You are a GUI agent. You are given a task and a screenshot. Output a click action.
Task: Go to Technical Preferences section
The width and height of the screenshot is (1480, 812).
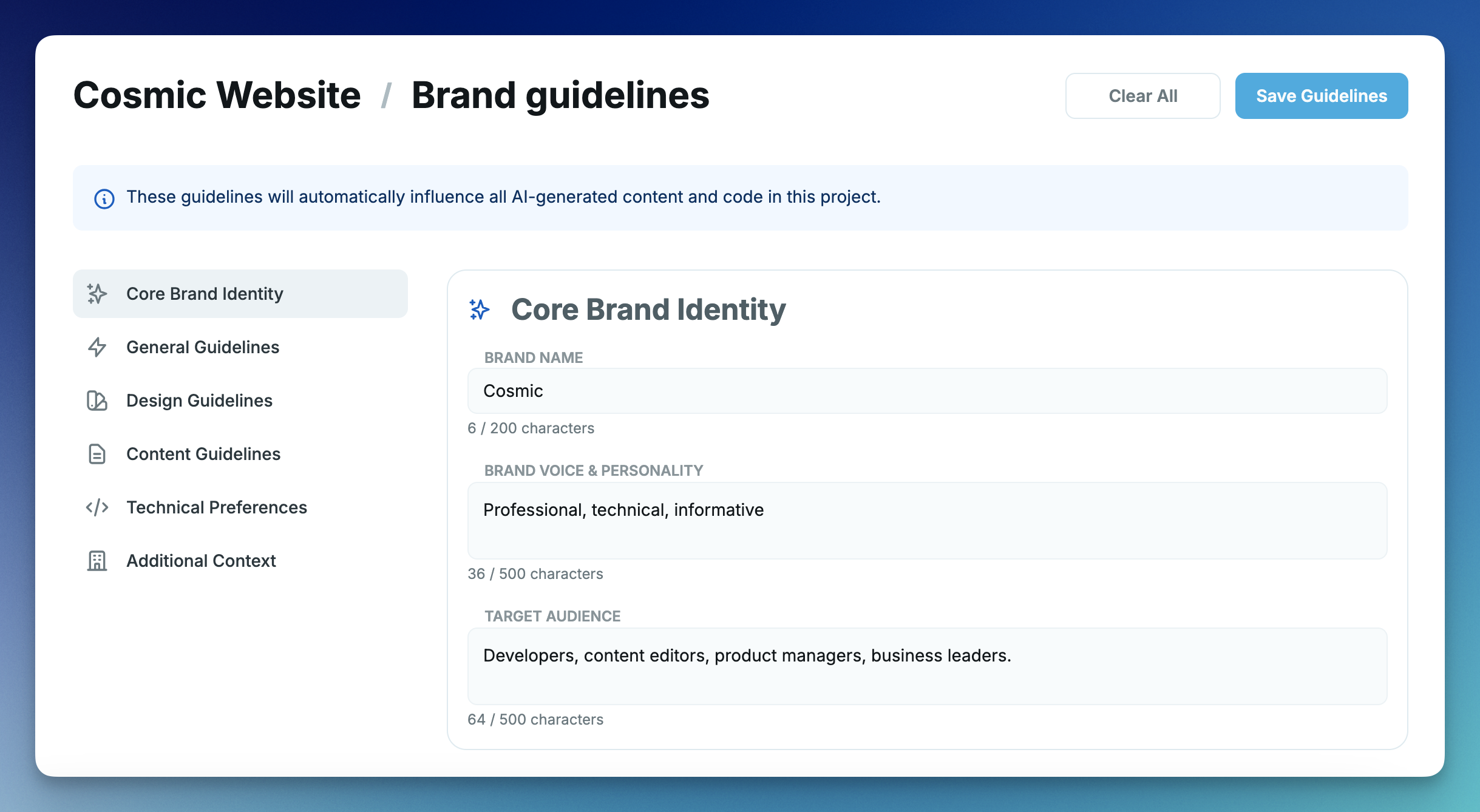(217, 507)
